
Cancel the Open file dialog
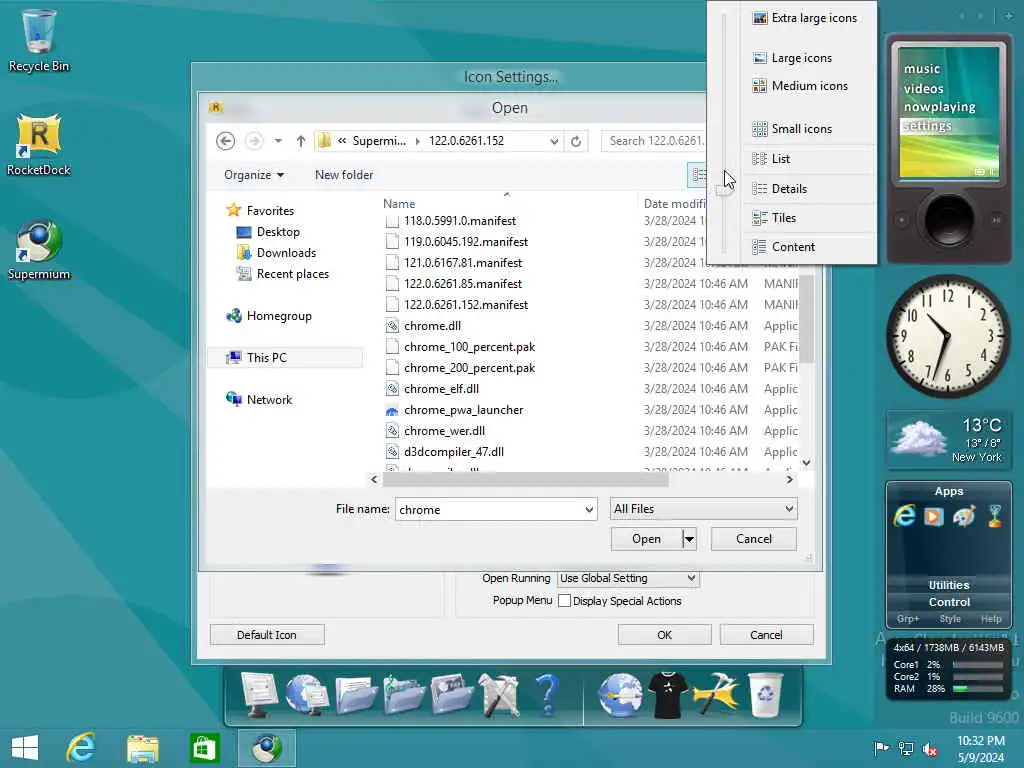click(754, 539)
